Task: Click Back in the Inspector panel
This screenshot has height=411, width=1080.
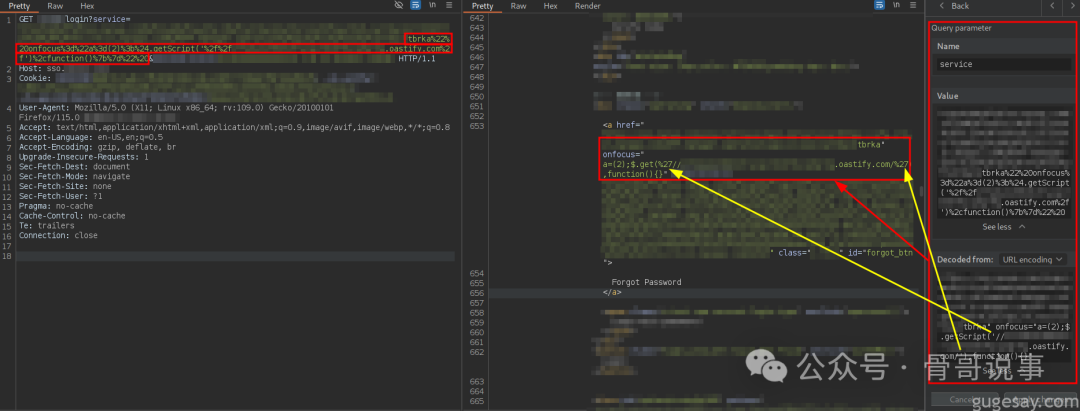Action: [x=953, y=6]
